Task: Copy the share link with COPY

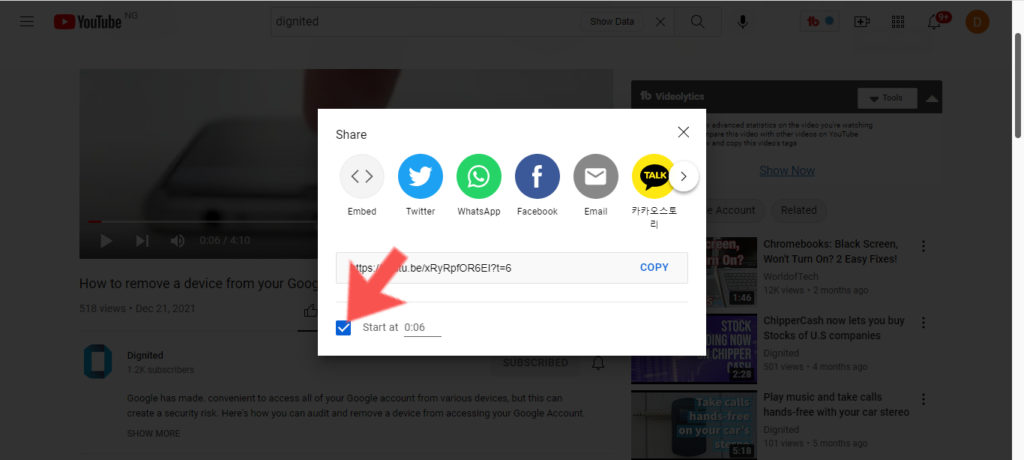Action: pos(654,267)
